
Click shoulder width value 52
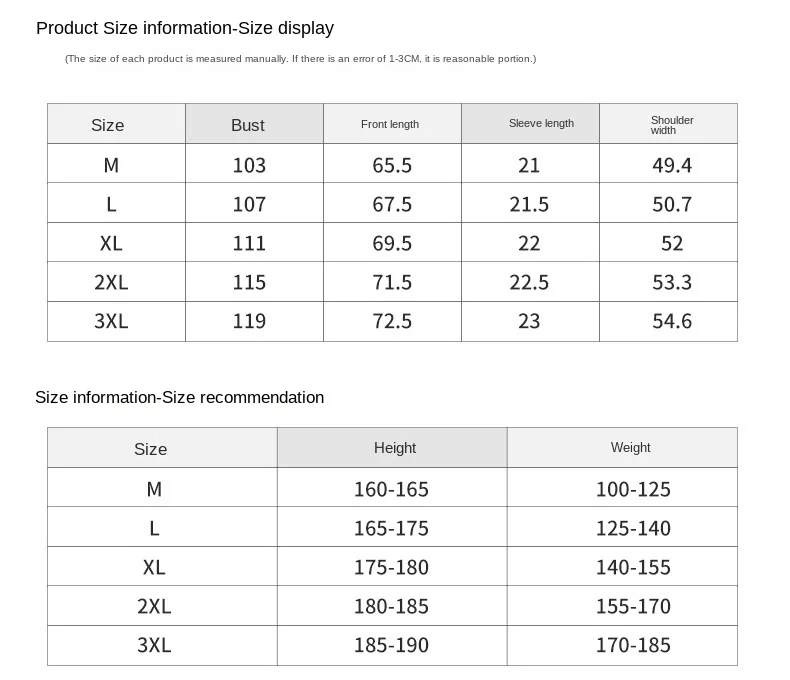pyautogui.click(x=672, y=243)
